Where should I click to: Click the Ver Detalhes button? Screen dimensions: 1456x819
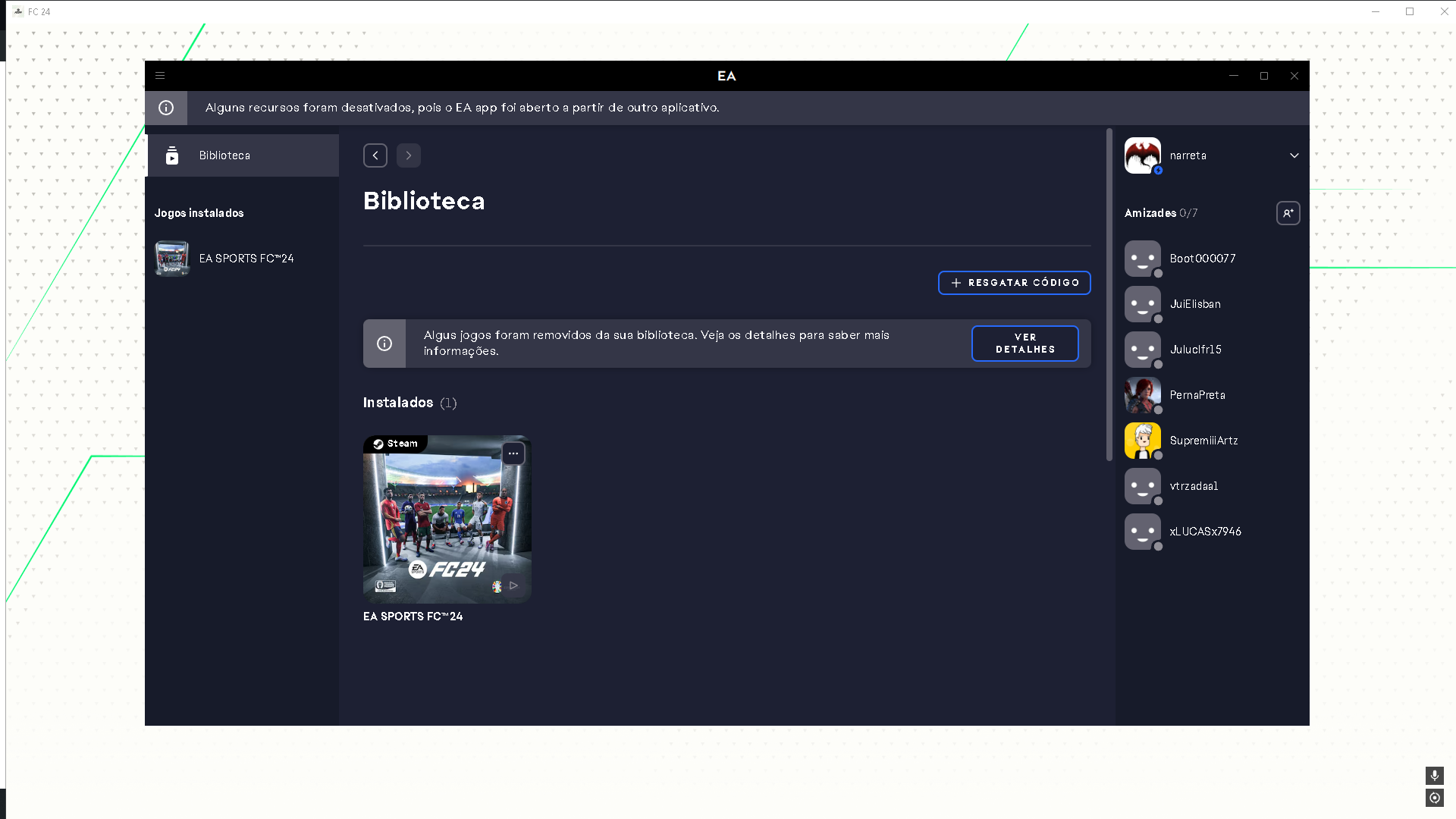coord(1025,344)
